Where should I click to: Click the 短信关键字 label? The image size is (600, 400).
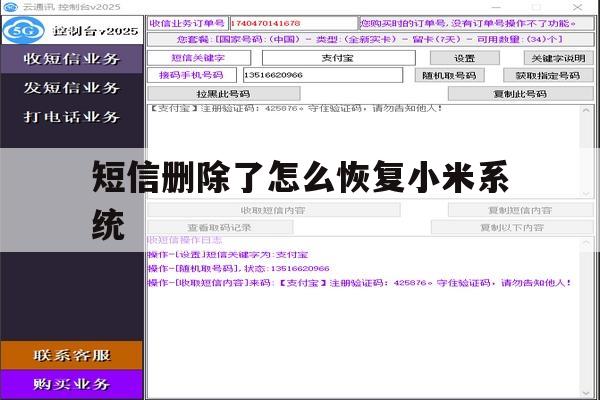[198, 58]
